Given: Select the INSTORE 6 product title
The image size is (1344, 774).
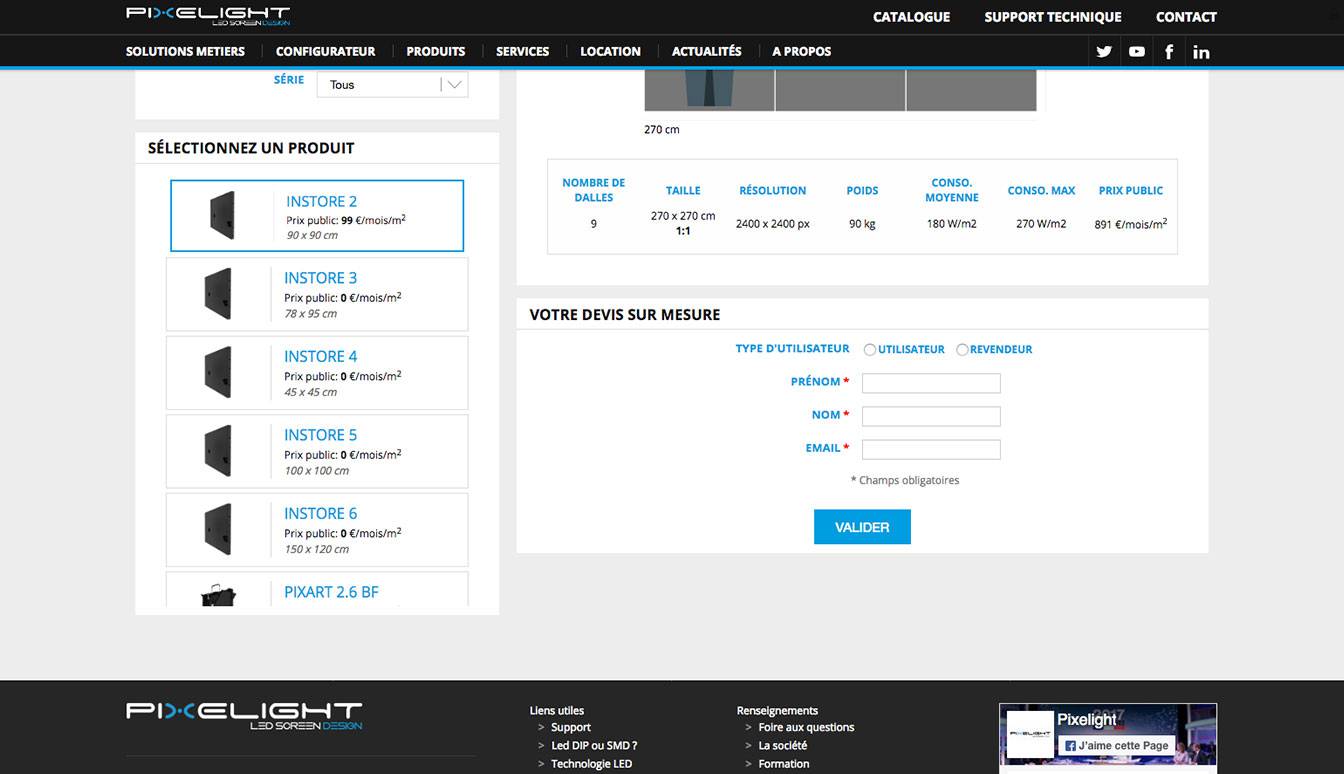Looking at the screenshot, I should click(x=320, y=513).
